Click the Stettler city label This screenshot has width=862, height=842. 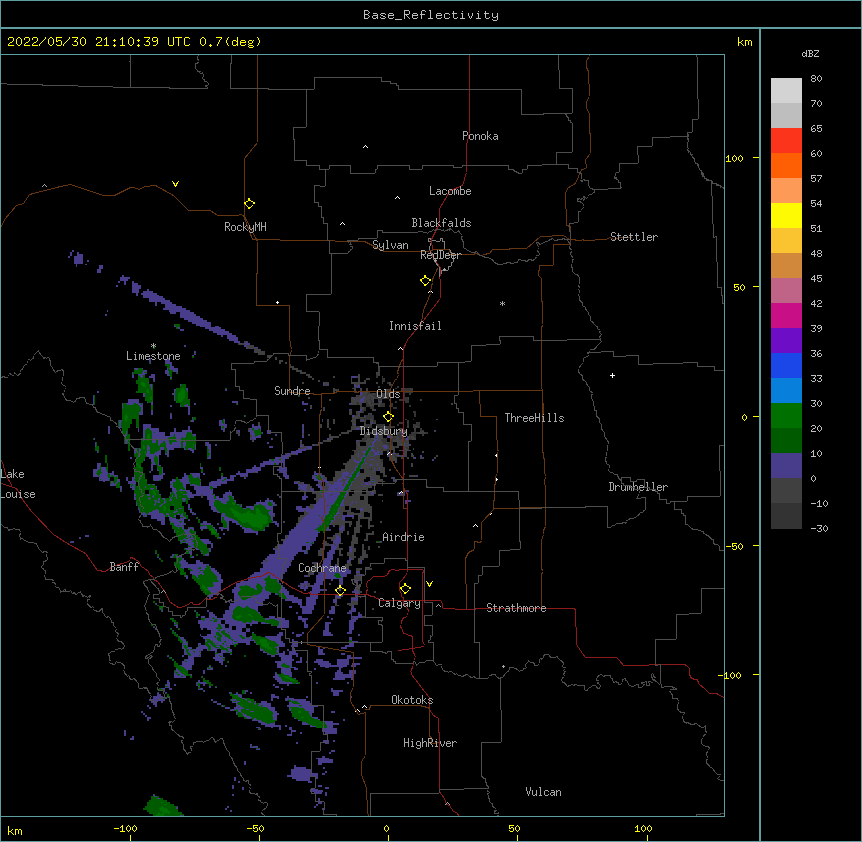click(634, 237)
